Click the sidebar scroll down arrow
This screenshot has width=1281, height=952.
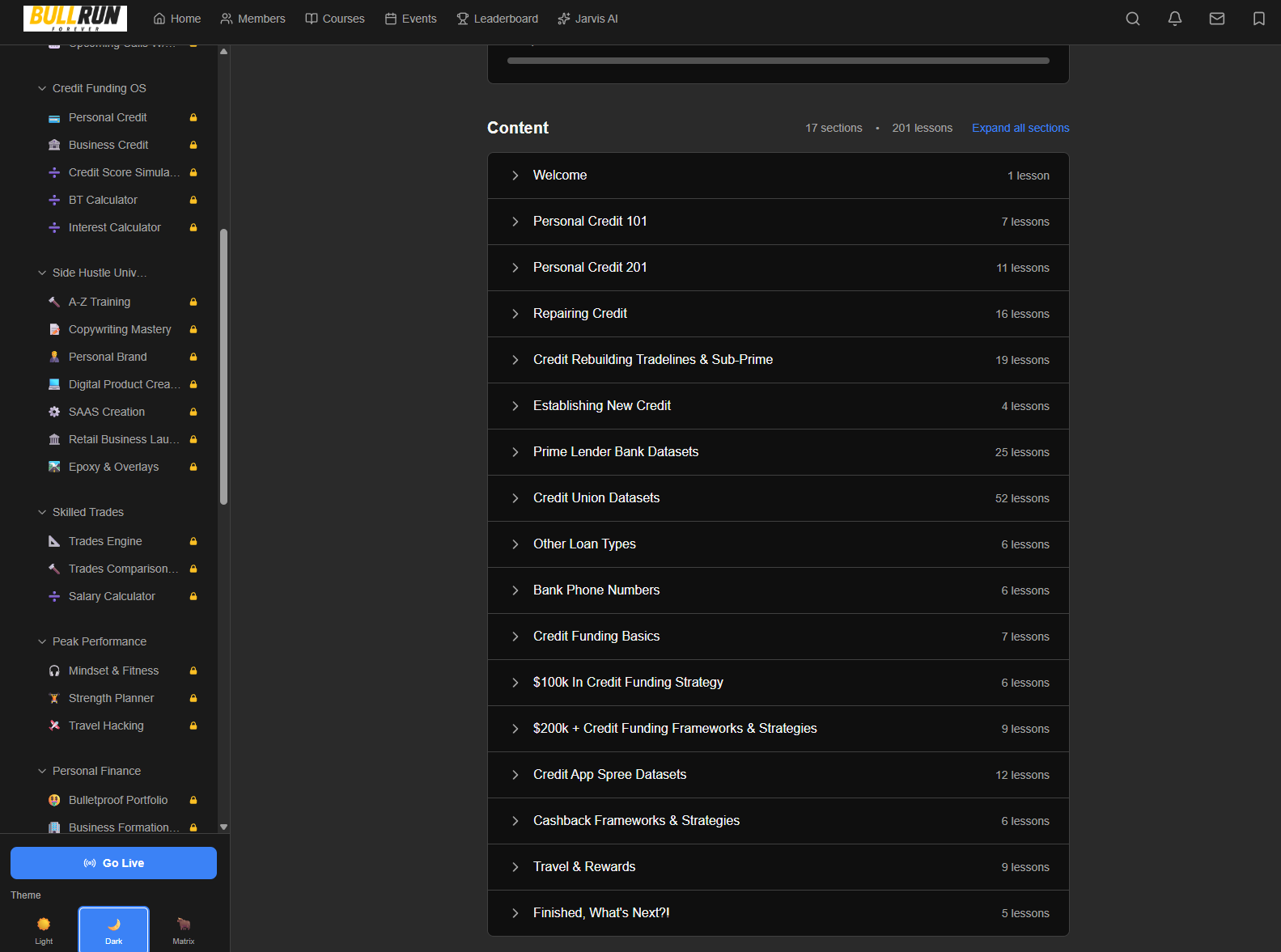pos(223,827)
